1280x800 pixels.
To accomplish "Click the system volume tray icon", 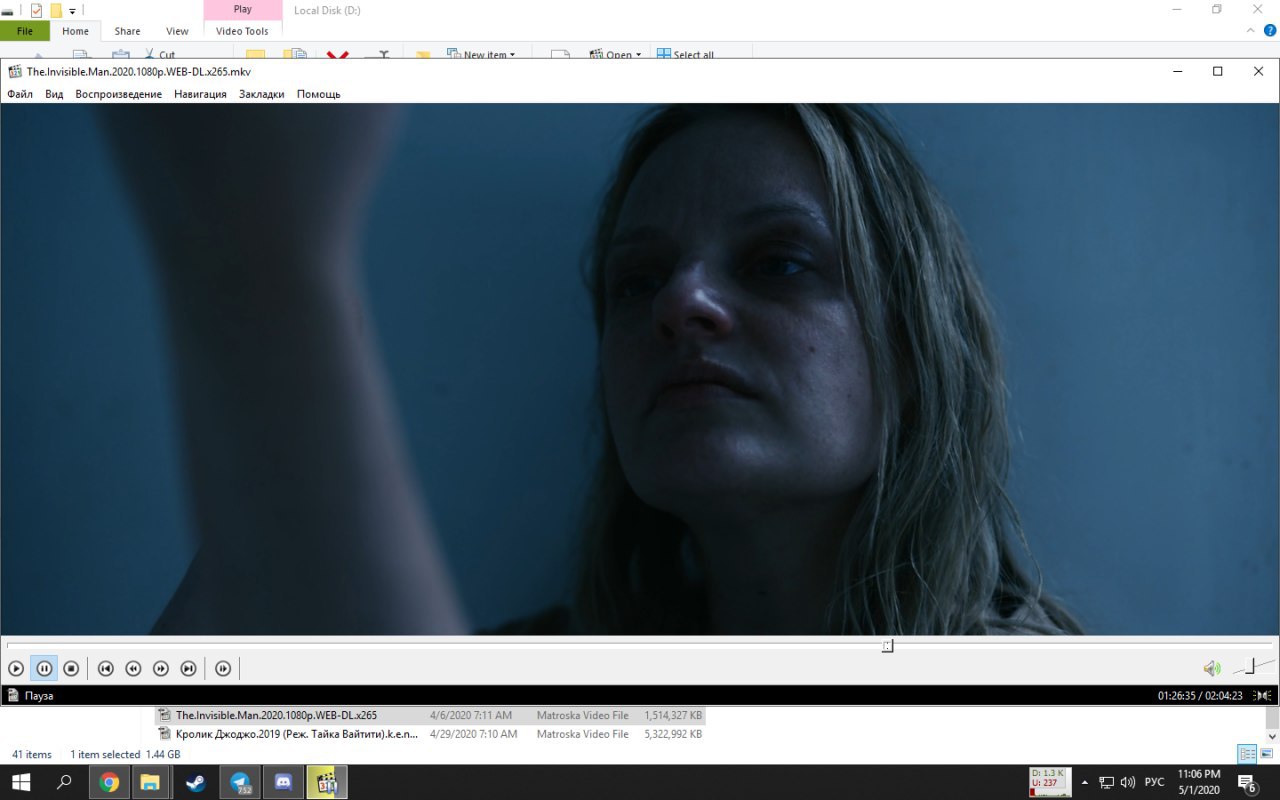I will click(1128, 782).
